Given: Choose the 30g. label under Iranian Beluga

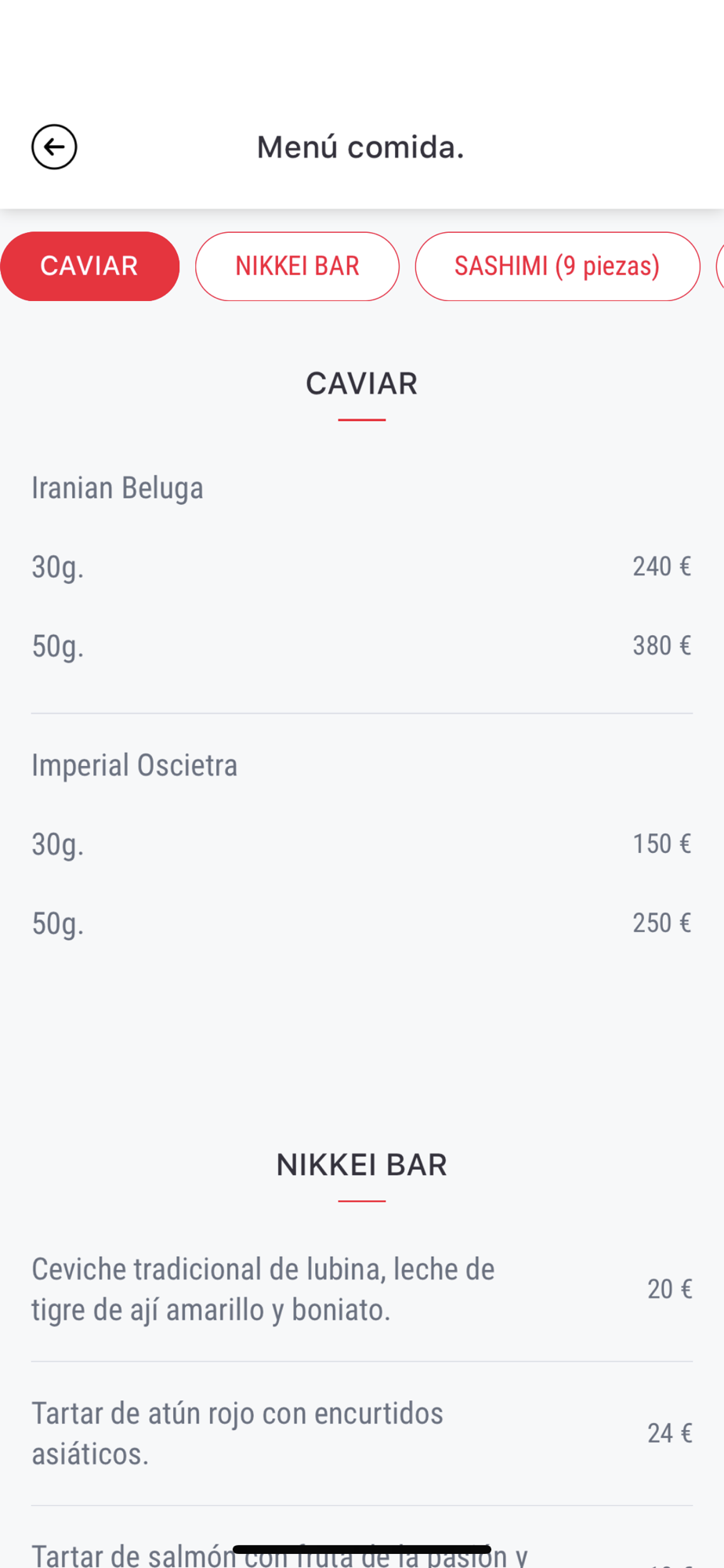Looking at the screenshot, I should 58,567.
